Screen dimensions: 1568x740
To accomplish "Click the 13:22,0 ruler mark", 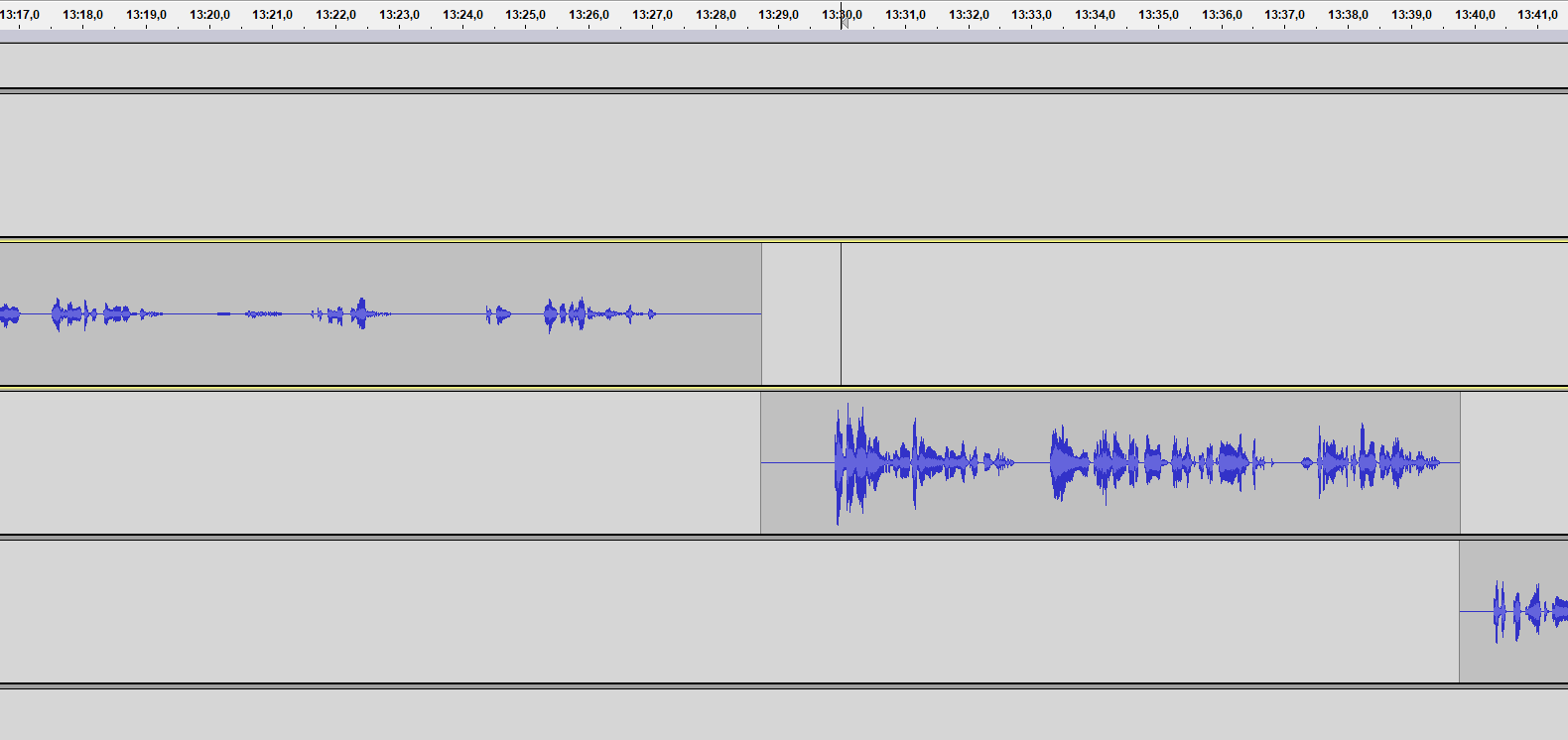I will pyautogui.click(x=335, y=15).
